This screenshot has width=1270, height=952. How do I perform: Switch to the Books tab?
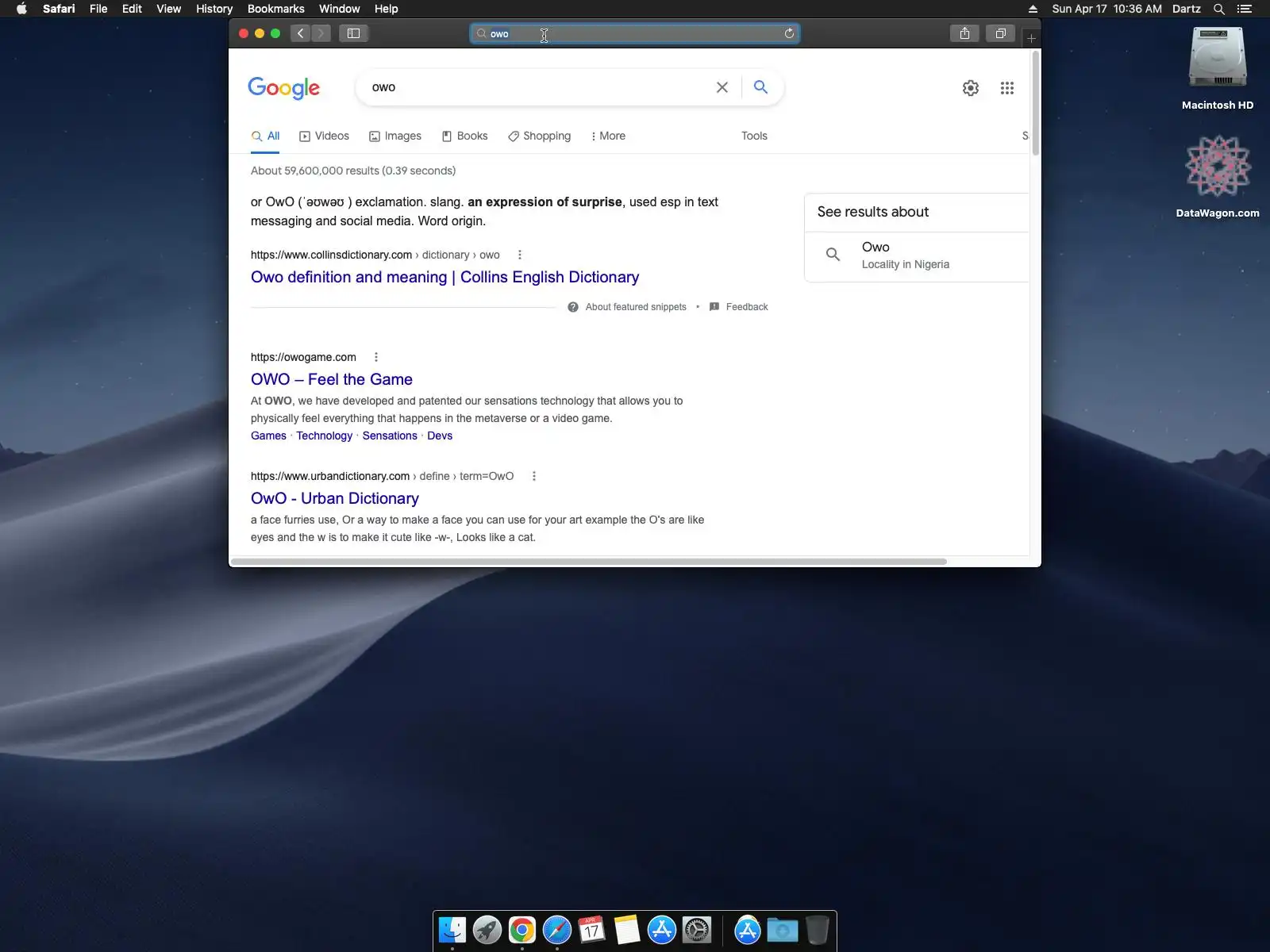click(x=464, y=136)
